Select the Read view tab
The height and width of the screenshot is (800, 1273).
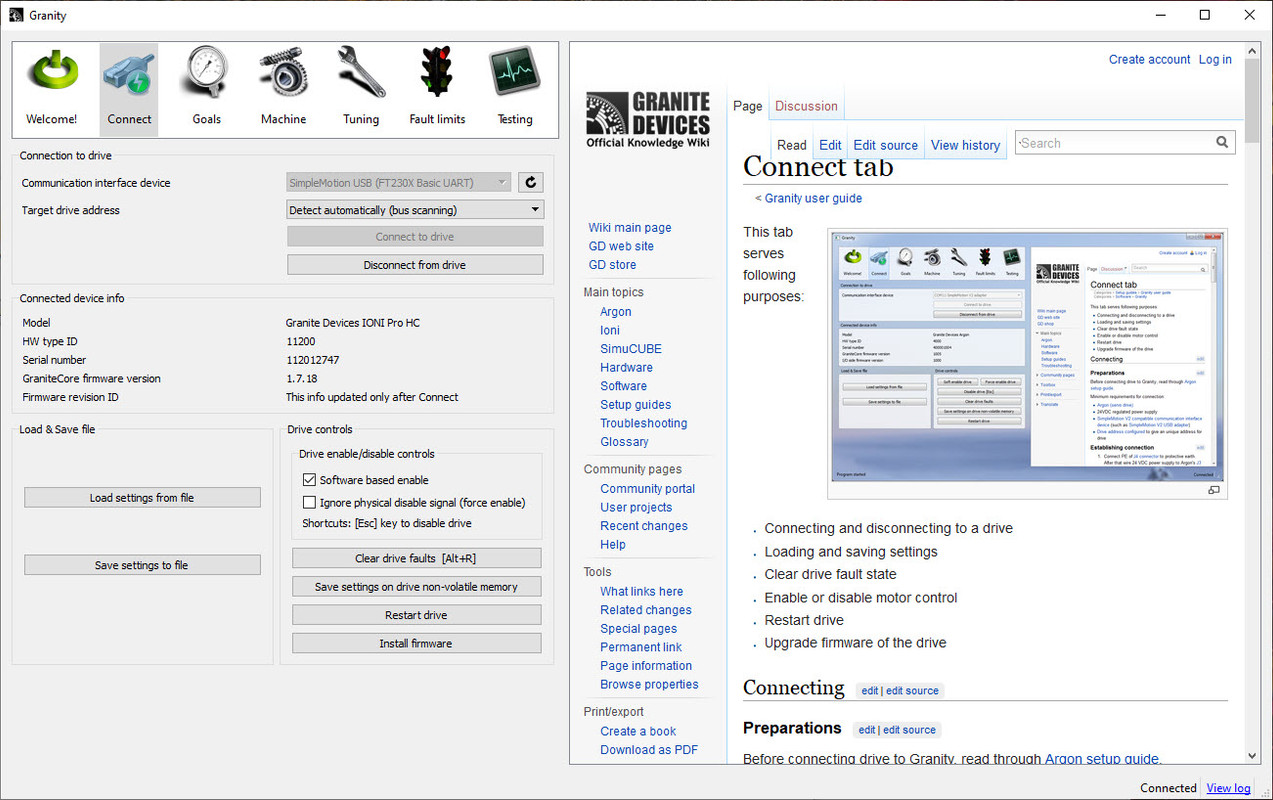[x=792, y=145]
